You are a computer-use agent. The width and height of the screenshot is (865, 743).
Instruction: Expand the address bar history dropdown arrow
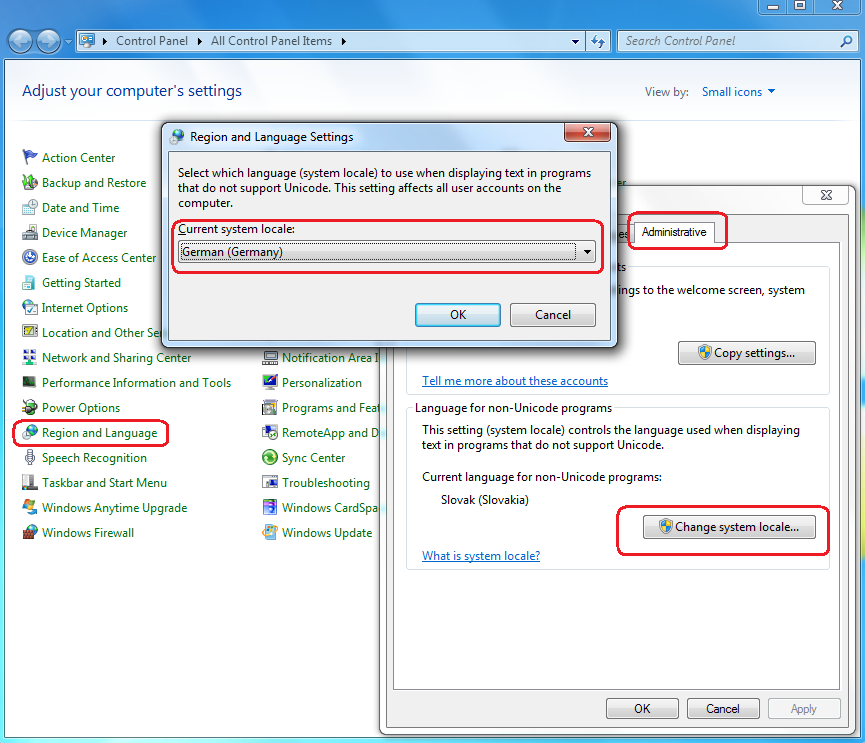575,42
